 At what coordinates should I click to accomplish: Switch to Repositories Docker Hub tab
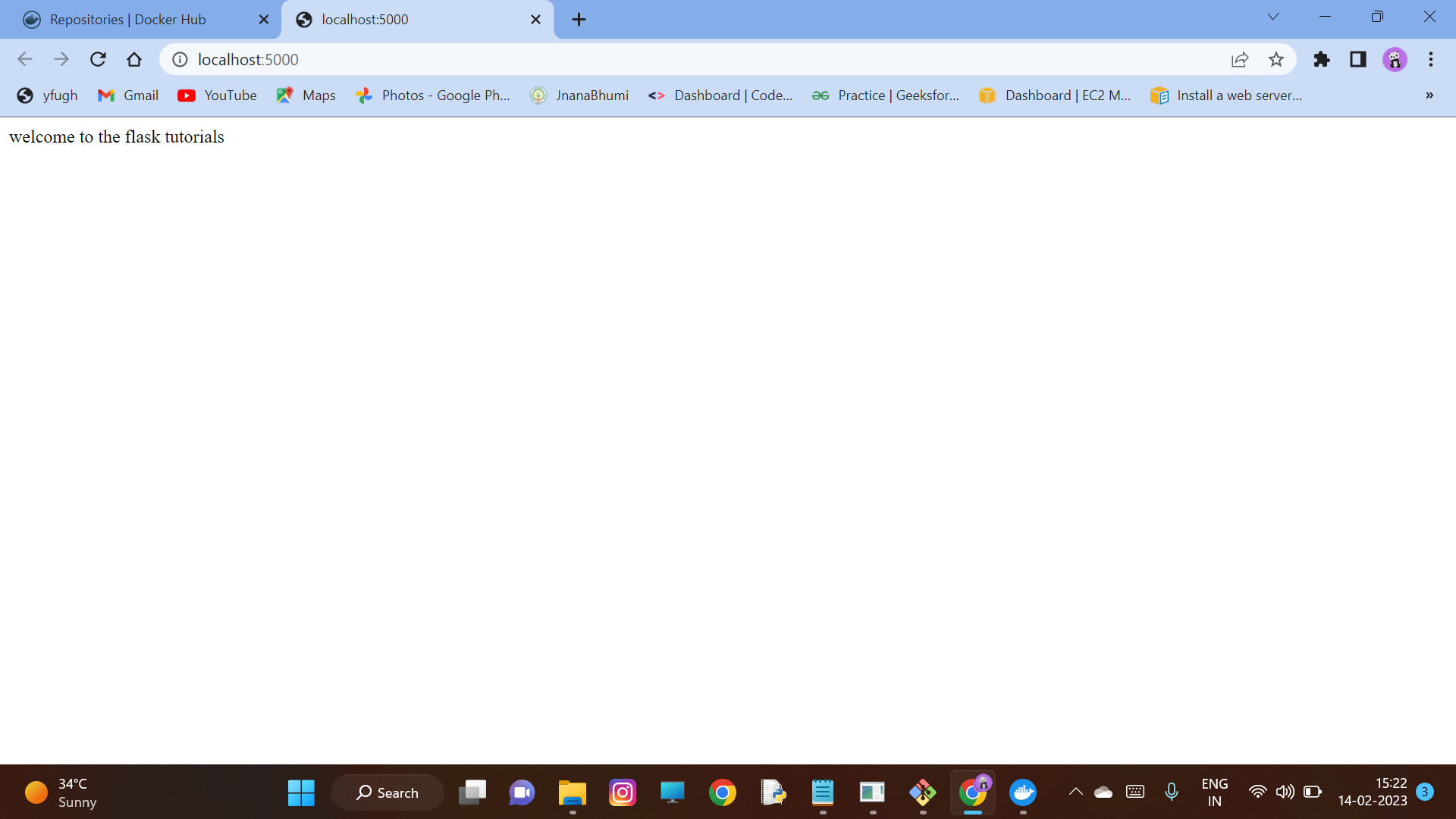coord(129,20)
